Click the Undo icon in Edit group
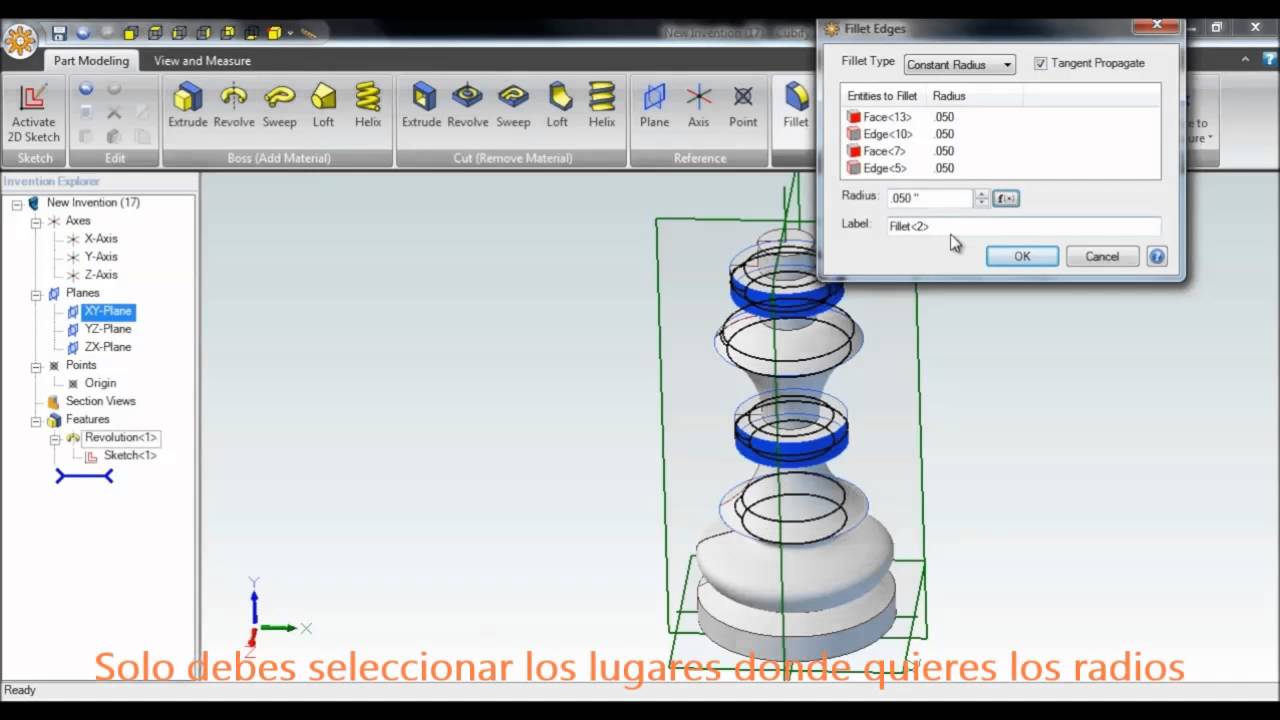The image size is (1280, 720). pos(86,89)
